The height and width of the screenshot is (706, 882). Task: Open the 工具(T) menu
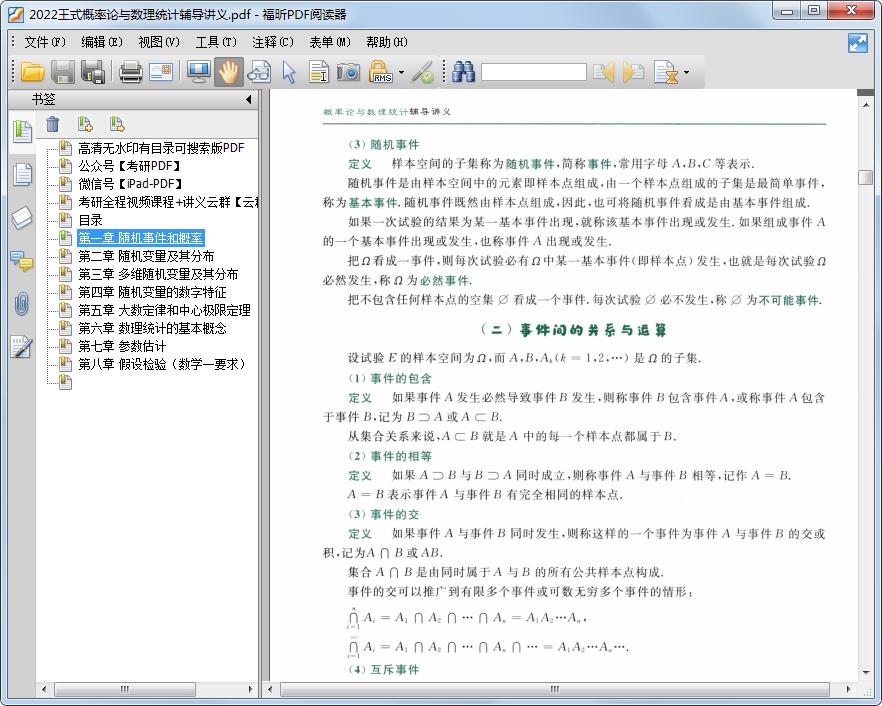(x=216, y=42)
